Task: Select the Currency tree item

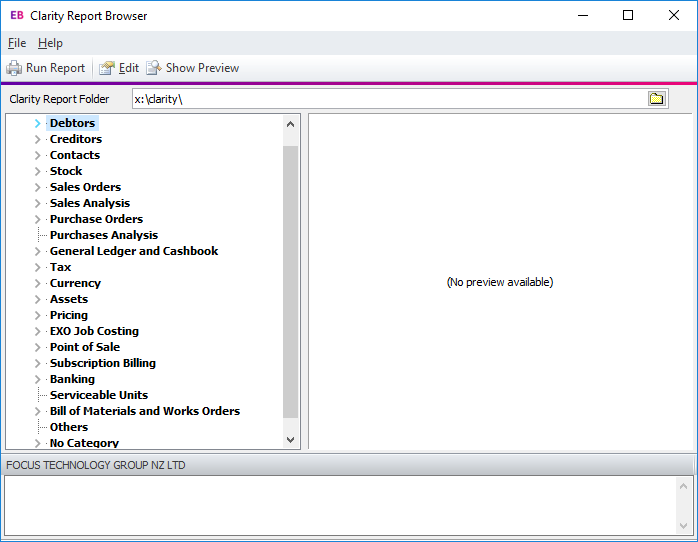Action: [x=75, y=283]
